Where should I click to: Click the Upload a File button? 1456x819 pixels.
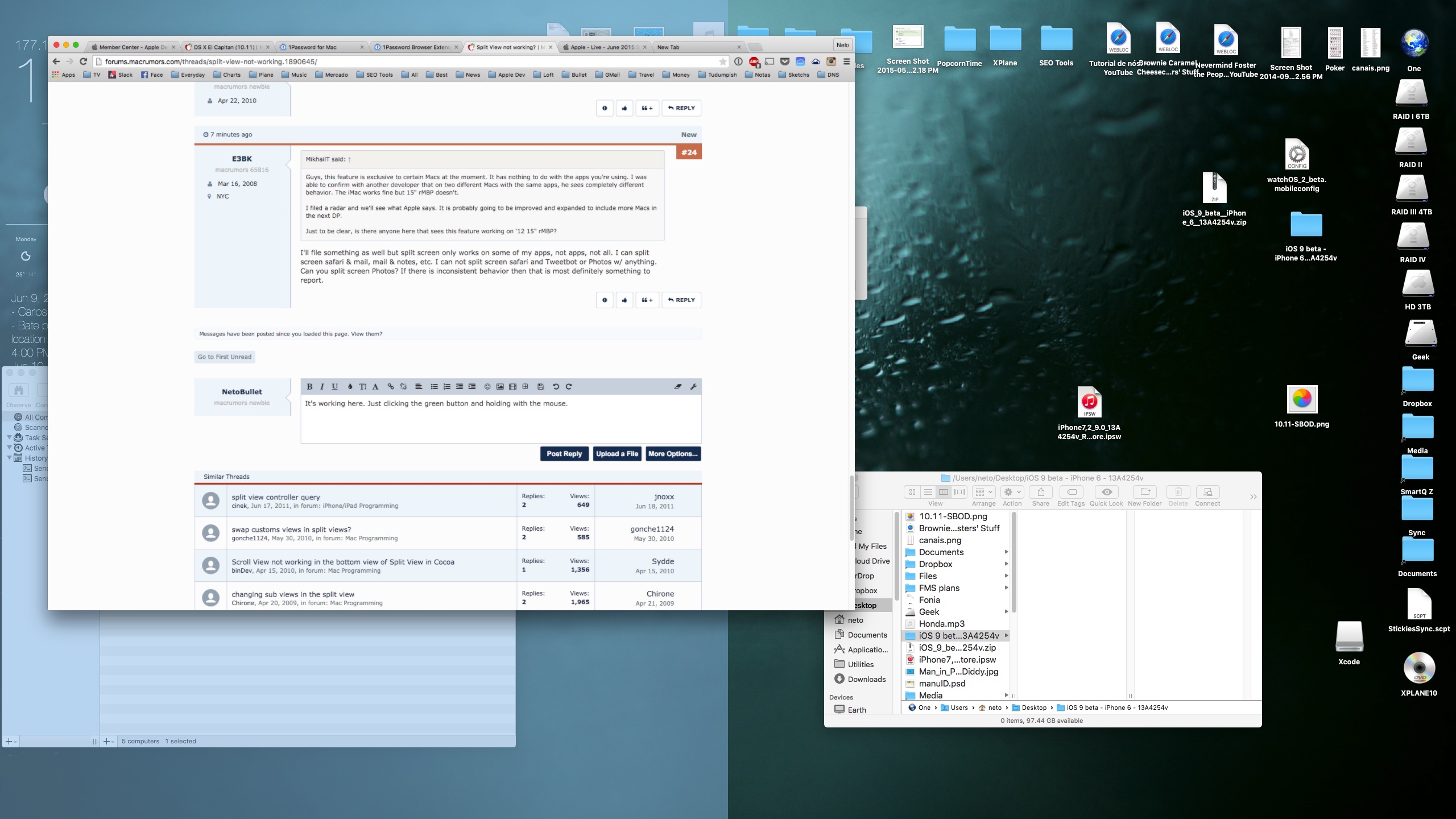[x=617, y=454]
